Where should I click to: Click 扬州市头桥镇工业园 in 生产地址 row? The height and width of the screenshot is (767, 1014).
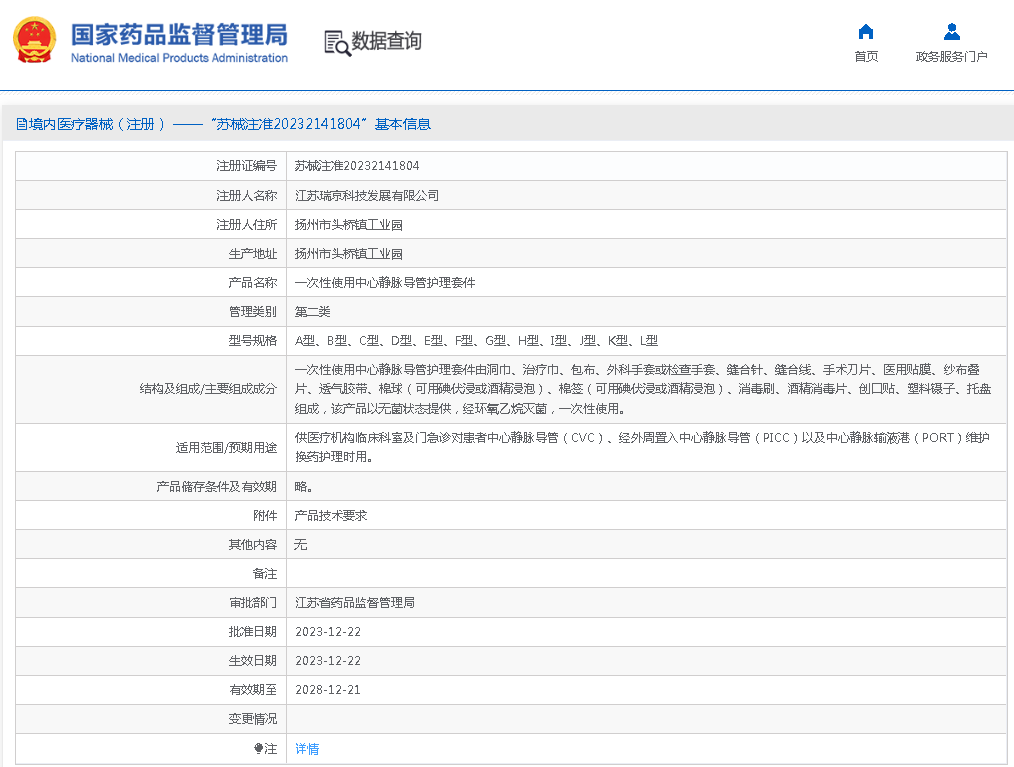[349, 254]
